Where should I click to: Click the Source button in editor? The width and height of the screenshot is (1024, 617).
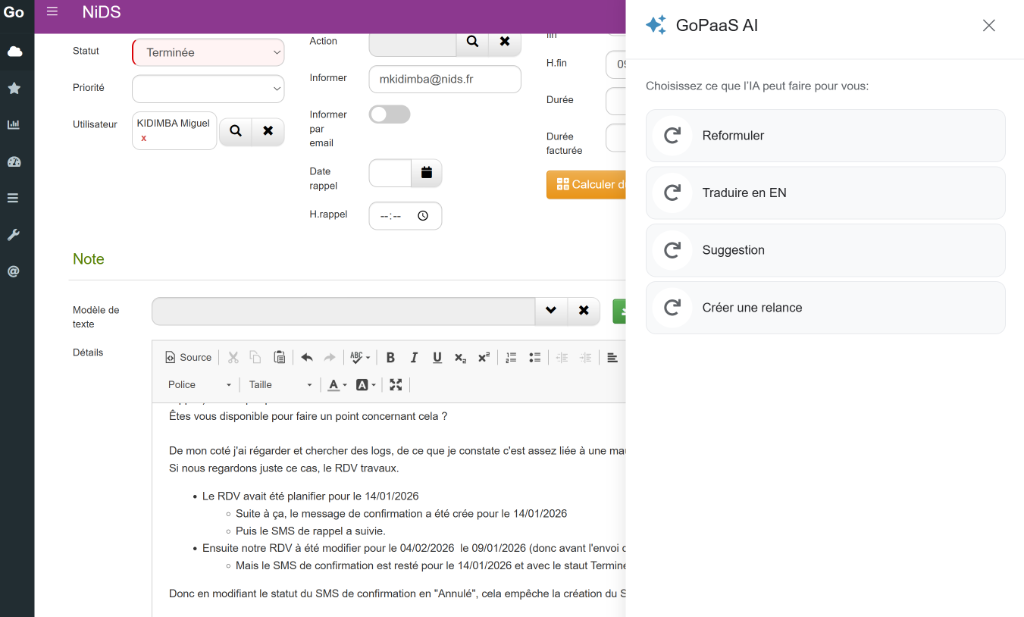[x=188, y=358]
